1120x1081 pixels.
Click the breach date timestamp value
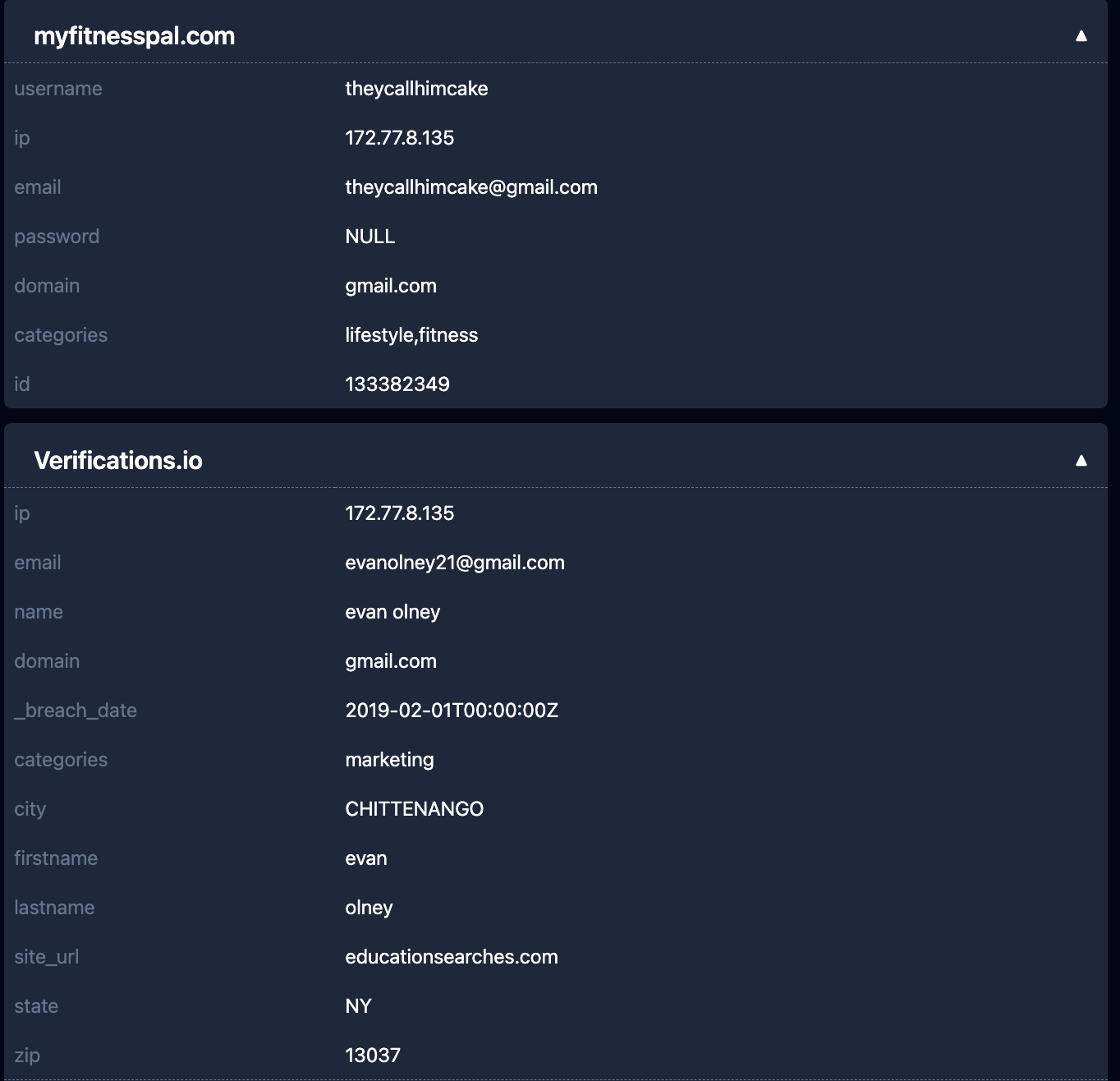451,711
